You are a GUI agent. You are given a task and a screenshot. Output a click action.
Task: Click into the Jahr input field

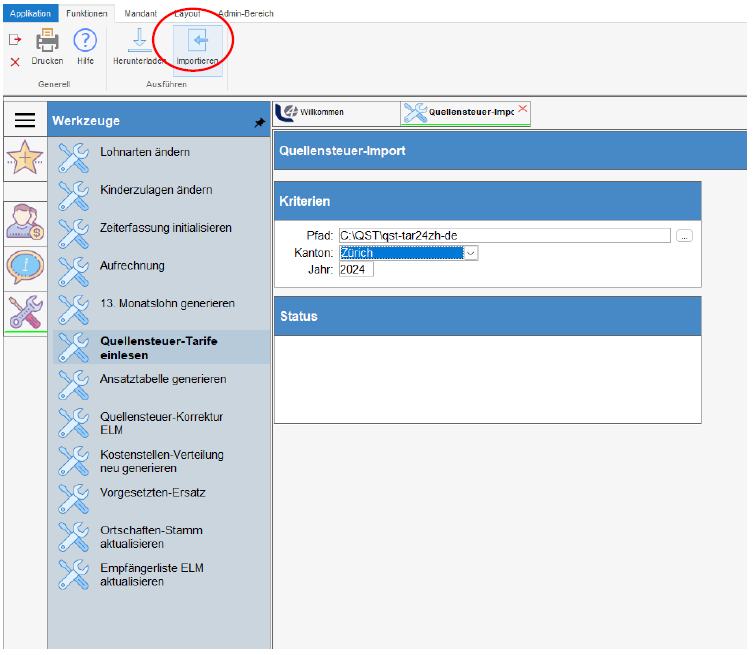(356, 270)
